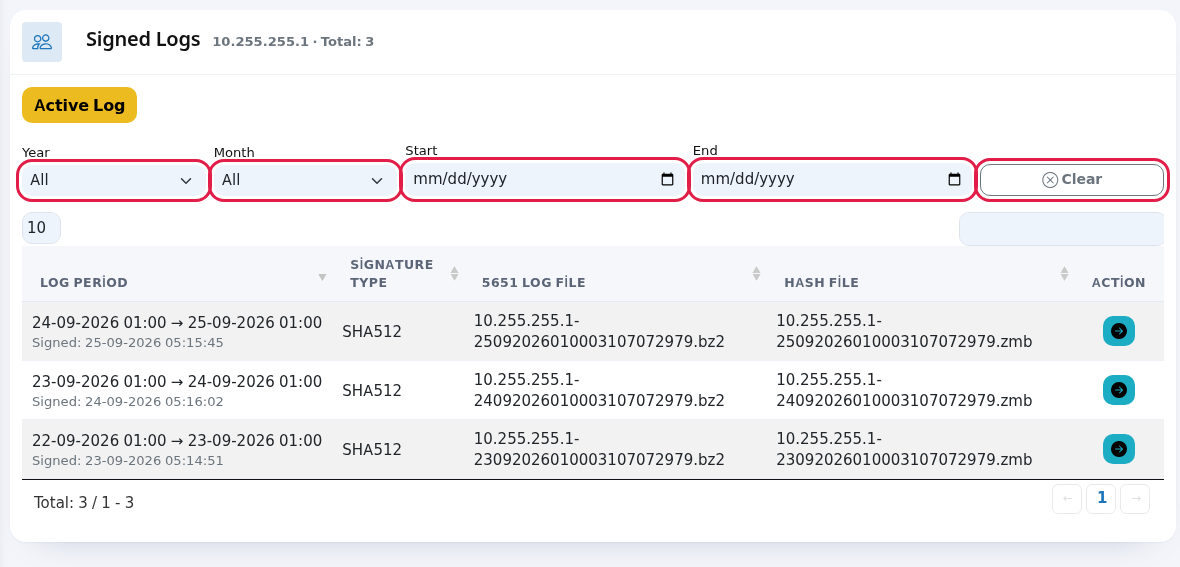Click the 'Signed: 24-09-2026 05:16:02' text
Screen dimensions: 1180x567
[x=128, y=402]
